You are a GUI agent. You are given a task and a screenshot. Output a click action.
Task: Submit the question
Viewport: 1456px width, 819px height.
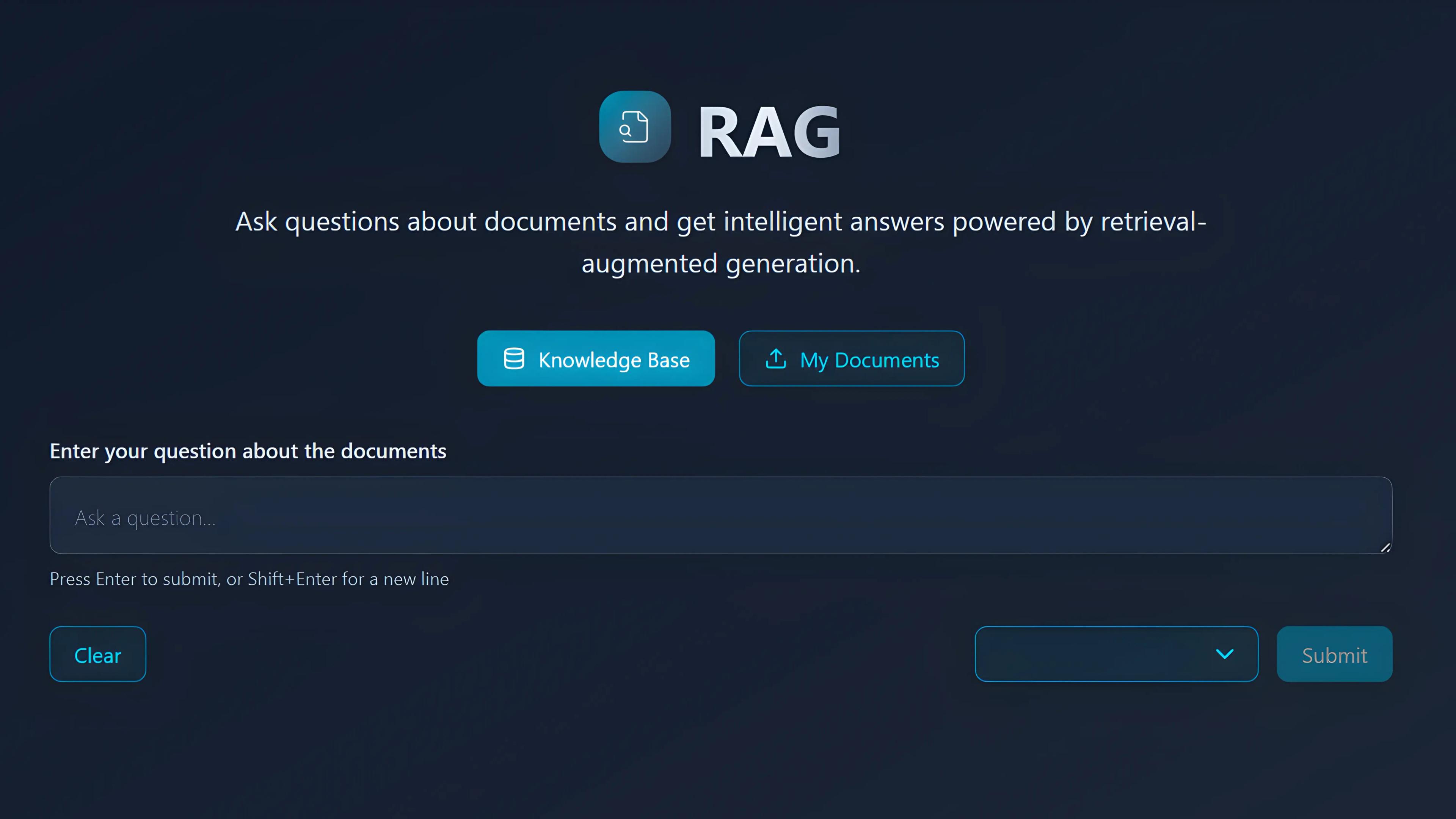(x=1335, y=654)
